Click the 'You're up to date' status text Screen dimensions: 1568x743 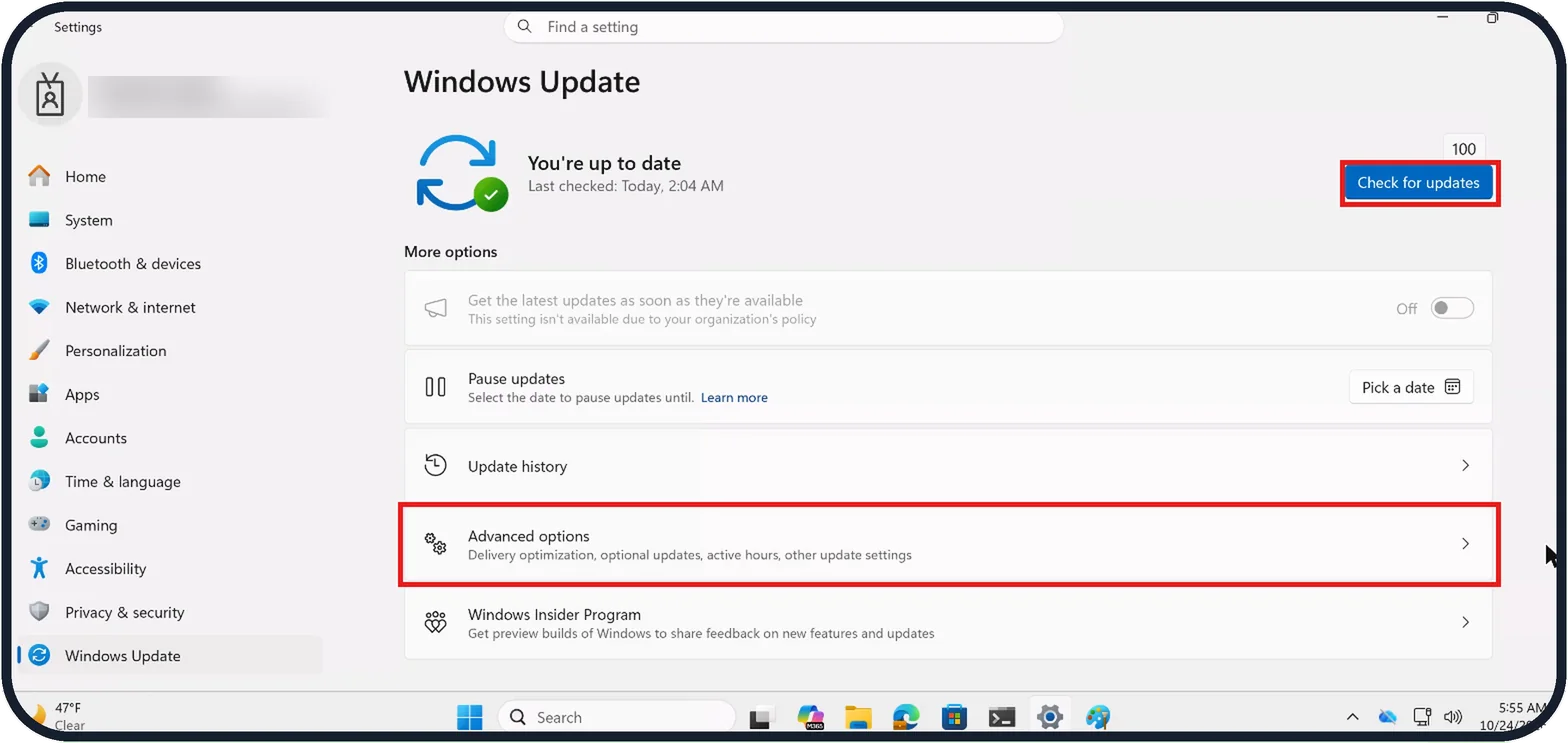tap(604, 163)
